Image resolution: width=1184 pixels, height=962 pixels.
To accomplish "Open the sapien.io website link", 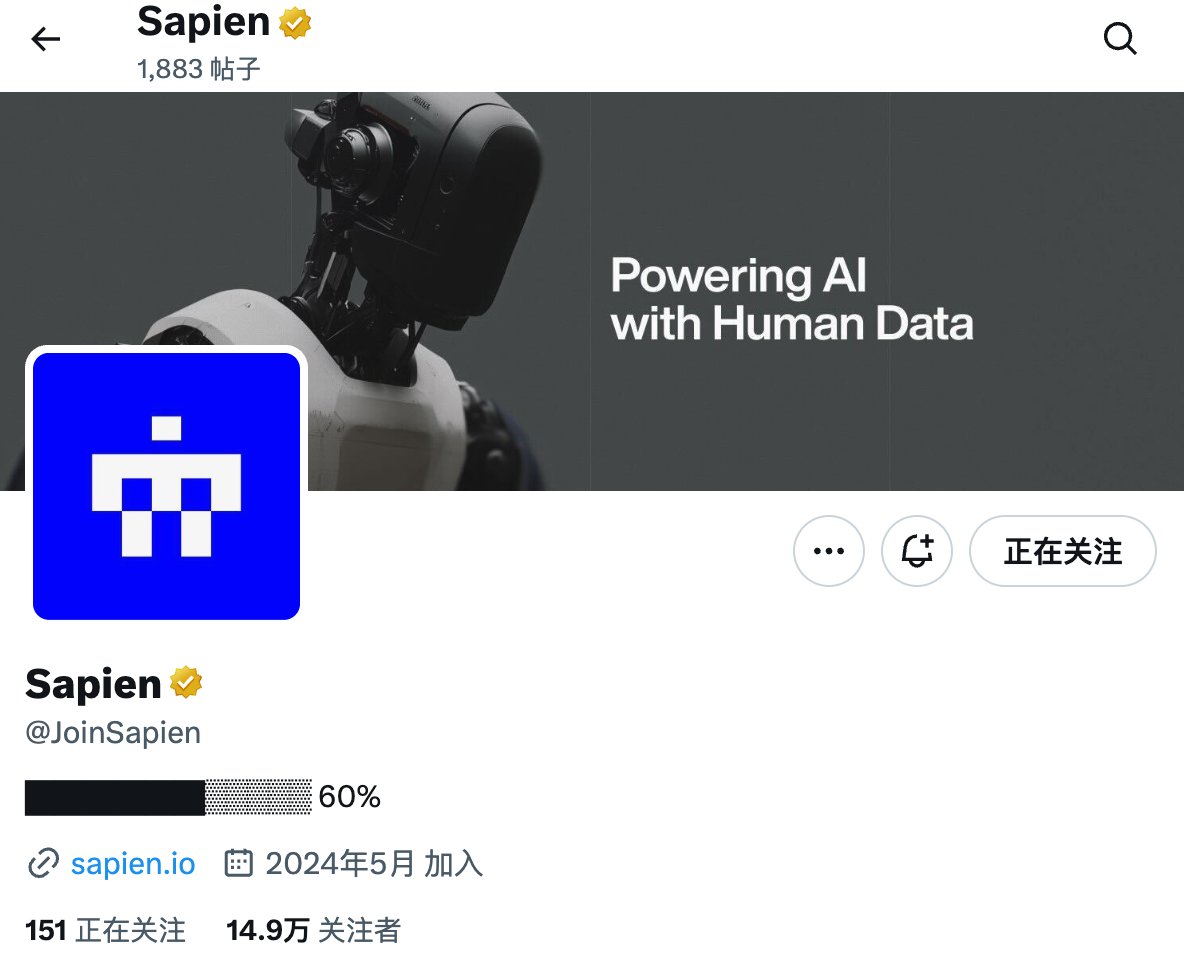I will point(133,863).
